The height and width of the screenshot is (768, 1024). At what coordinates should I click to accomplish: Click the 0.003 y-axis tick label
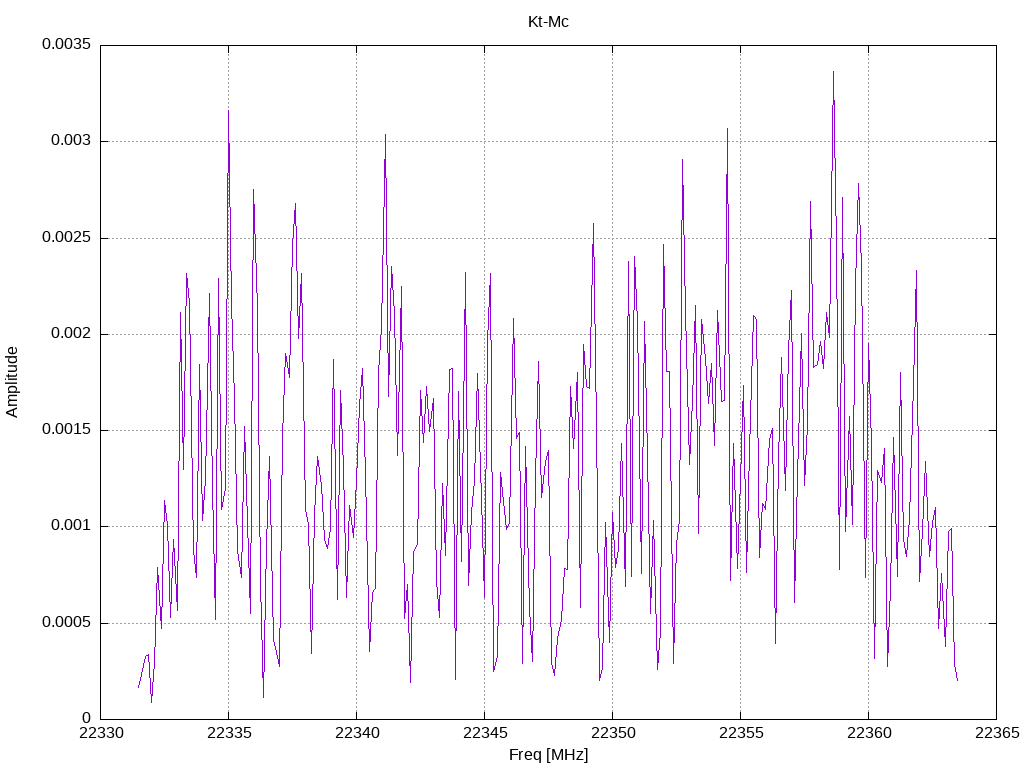tap(71, 141)
